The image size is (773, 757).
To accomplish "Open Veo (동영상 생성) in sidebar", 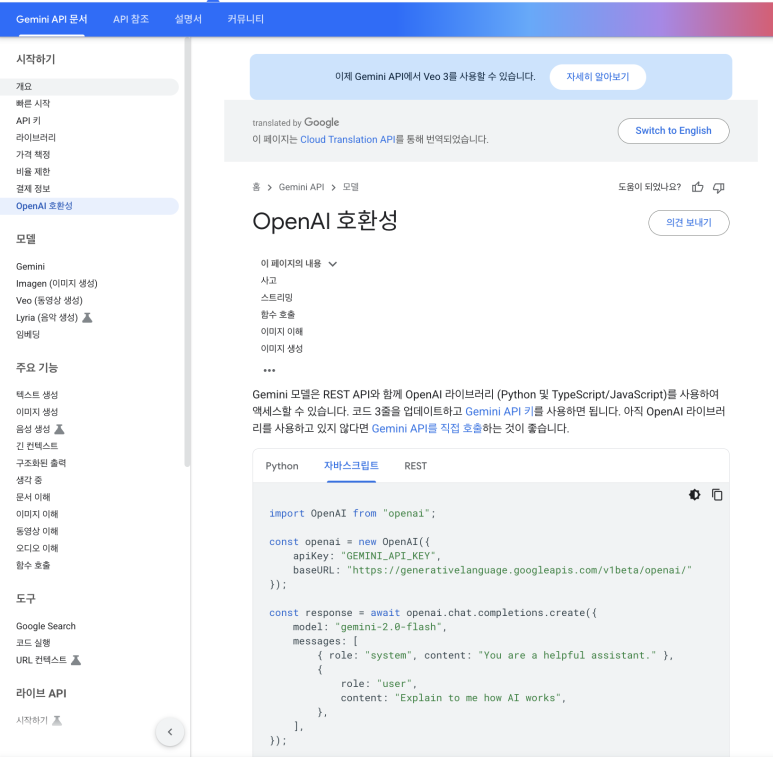I will [x=49, y=301].
